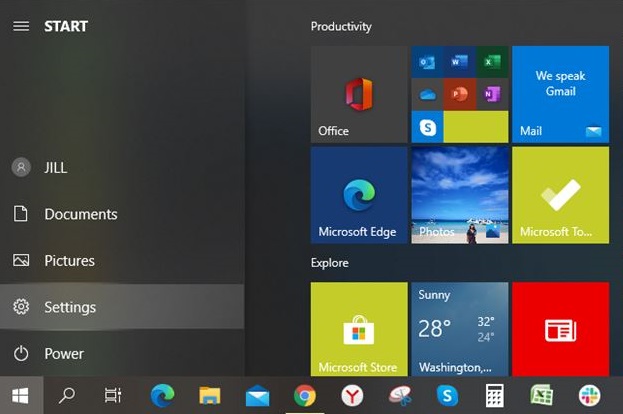Click the Explore group header
Screen dimensions: 623x414
coord(329,263)
